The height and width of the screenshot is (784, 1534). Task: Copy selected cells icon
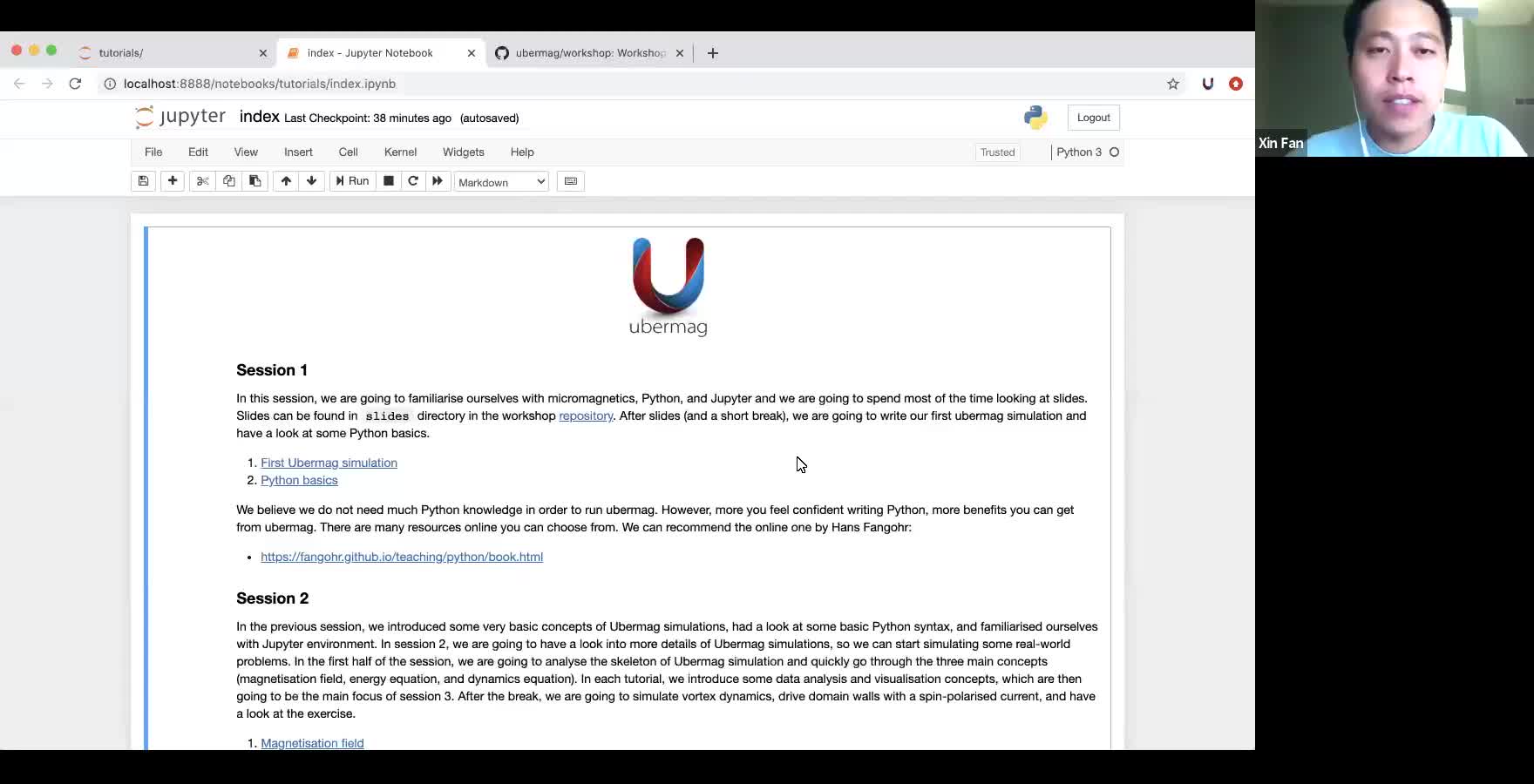(228, 181)
